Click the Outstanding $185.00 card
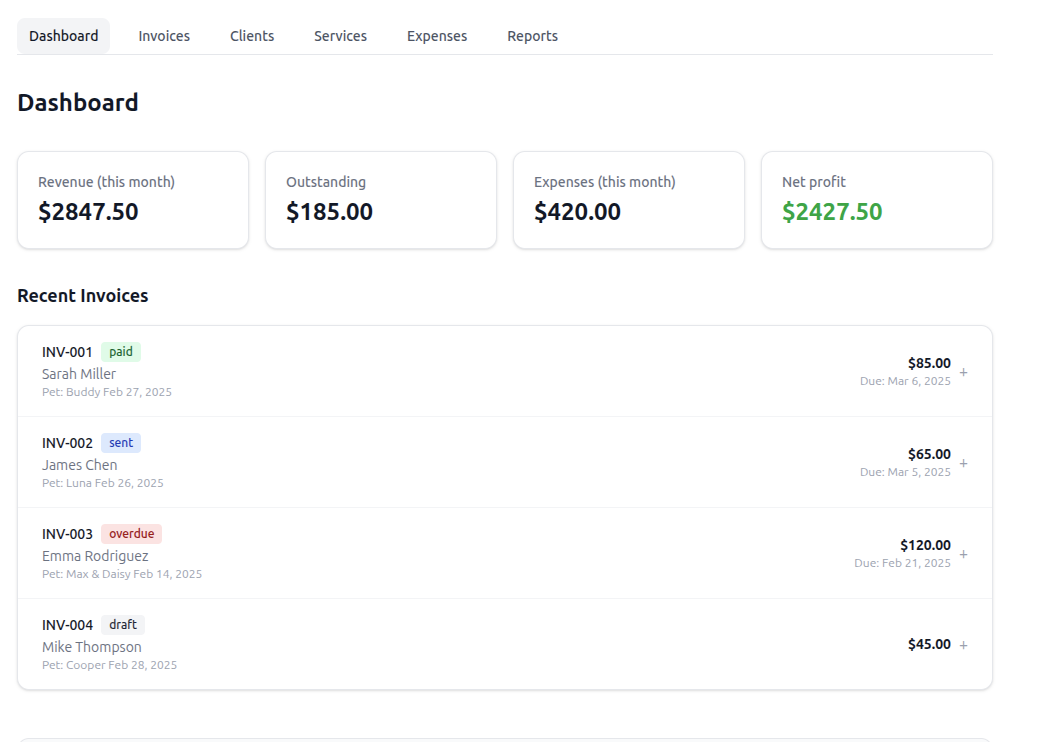This screenshot has width=1038, height=742. 381,200
